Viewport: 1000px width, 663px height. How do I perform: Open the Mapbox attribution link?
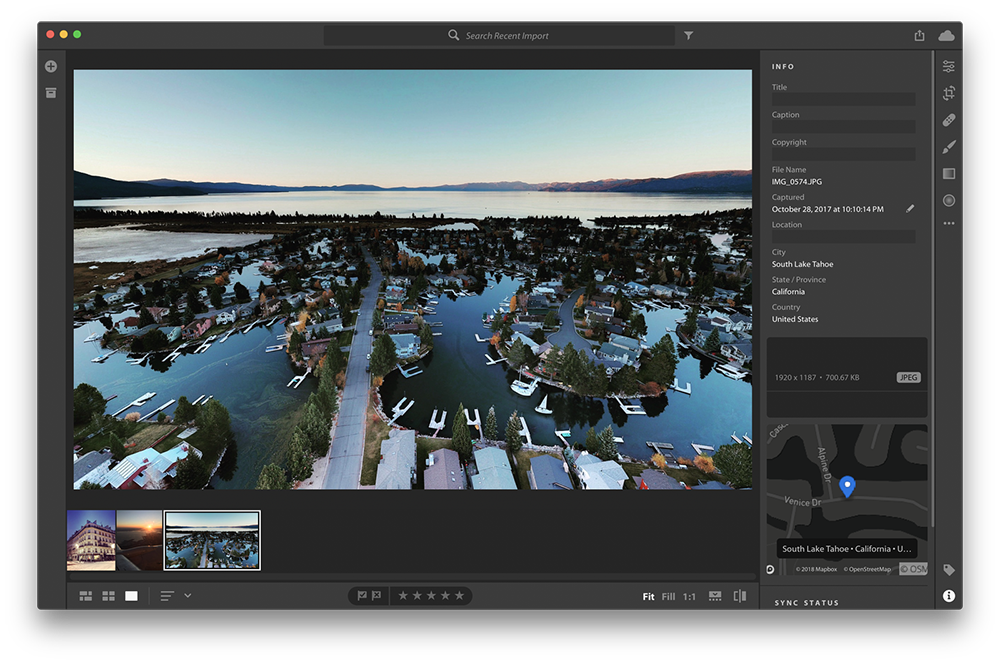tap(816, 569)
